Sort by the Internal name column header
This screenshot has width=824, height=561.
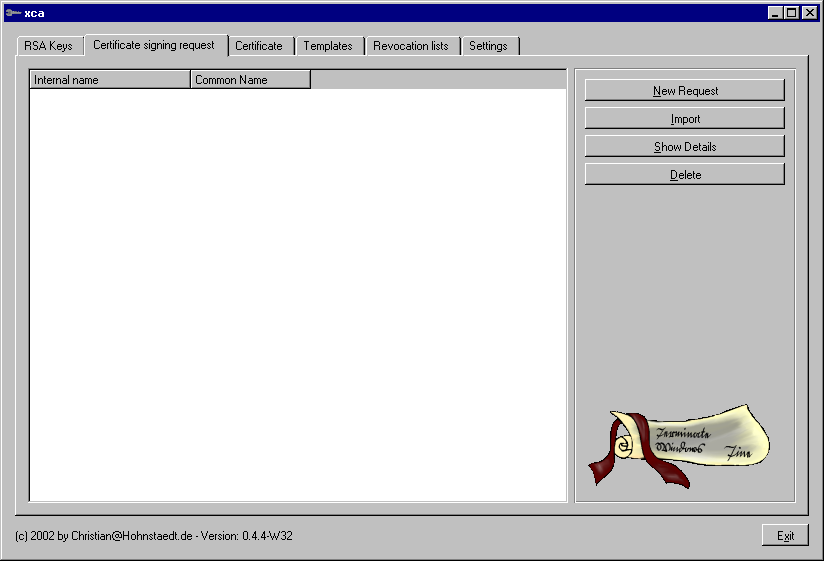point(110,80)
